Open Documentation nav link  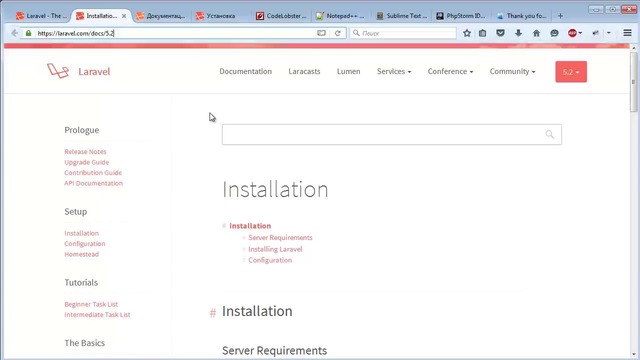tap(245, 71)
